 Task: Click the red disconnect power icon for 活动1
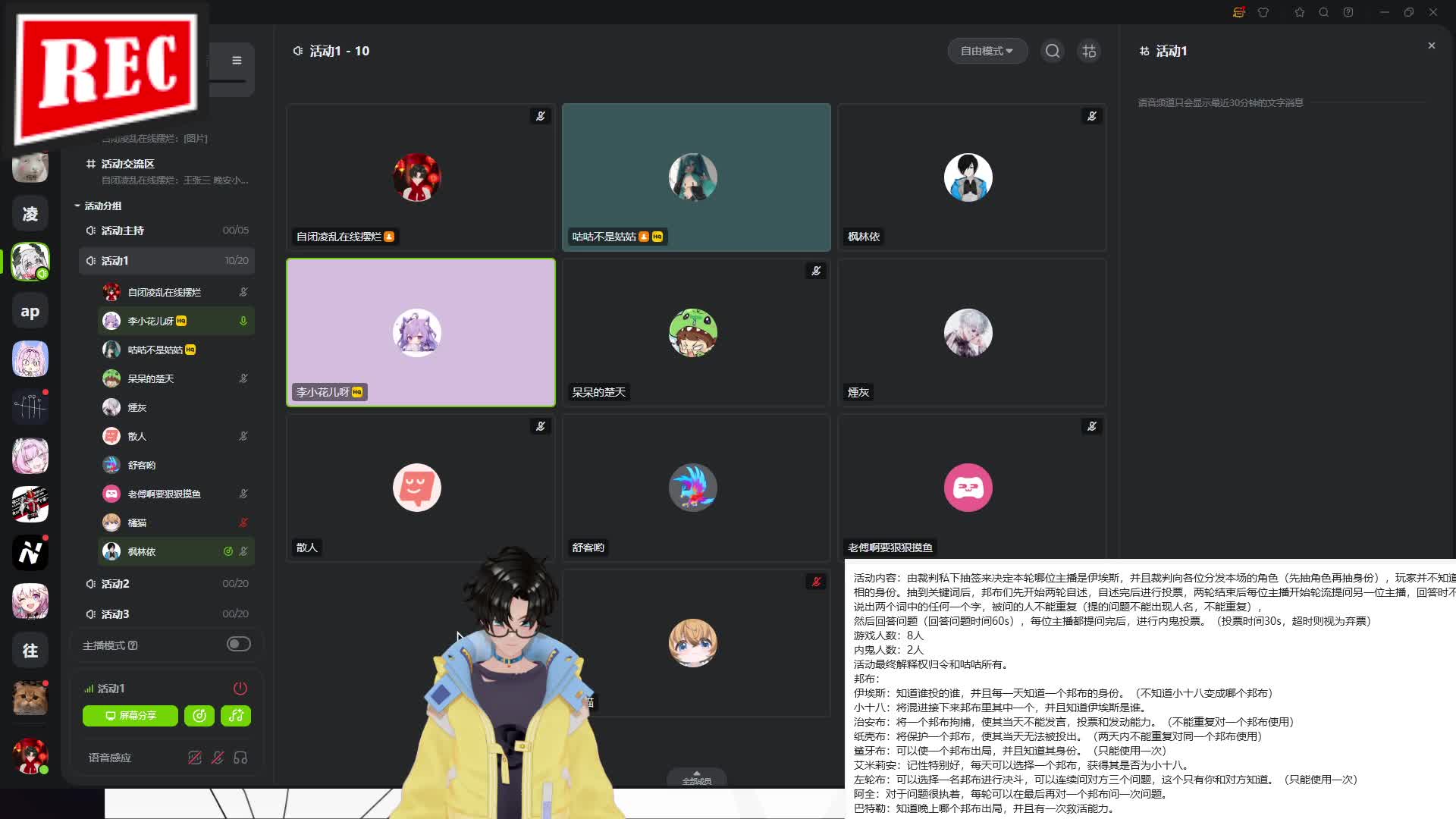240,688
